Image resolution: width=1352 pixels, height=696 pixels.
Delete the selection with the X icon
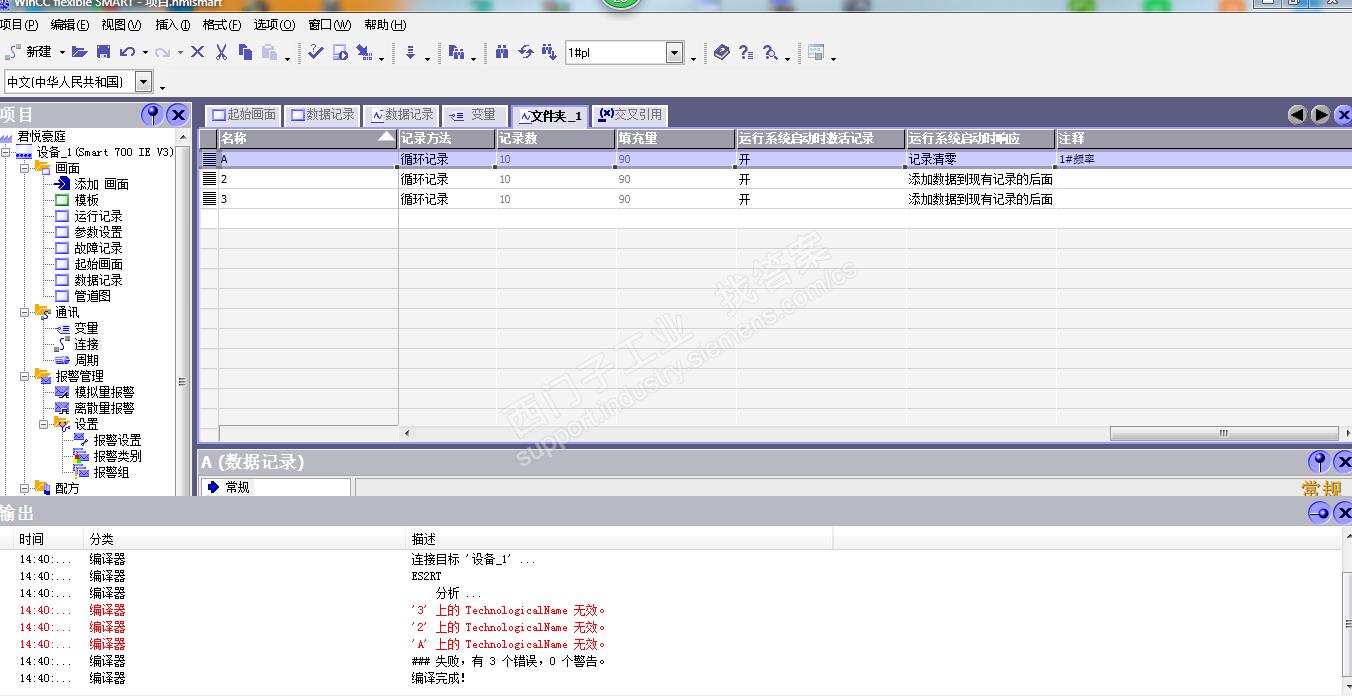click(197, 52)
